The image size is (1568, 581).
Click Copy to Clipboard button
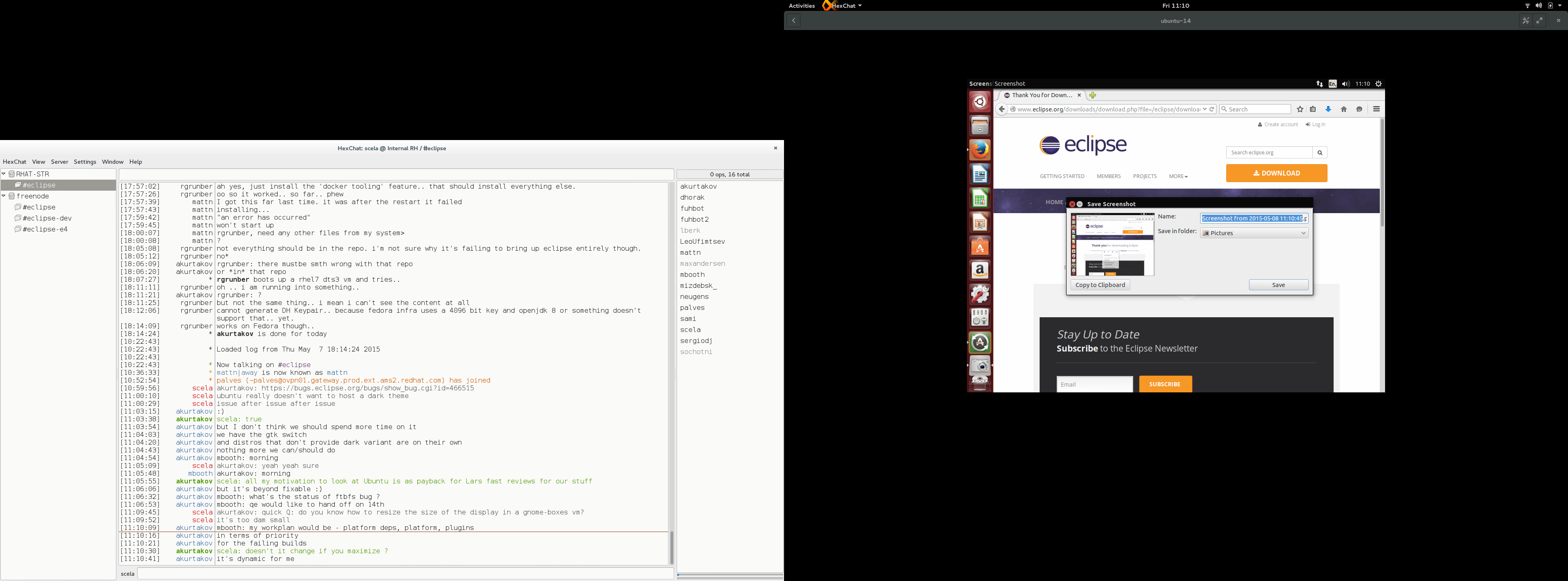(1100, 285)
